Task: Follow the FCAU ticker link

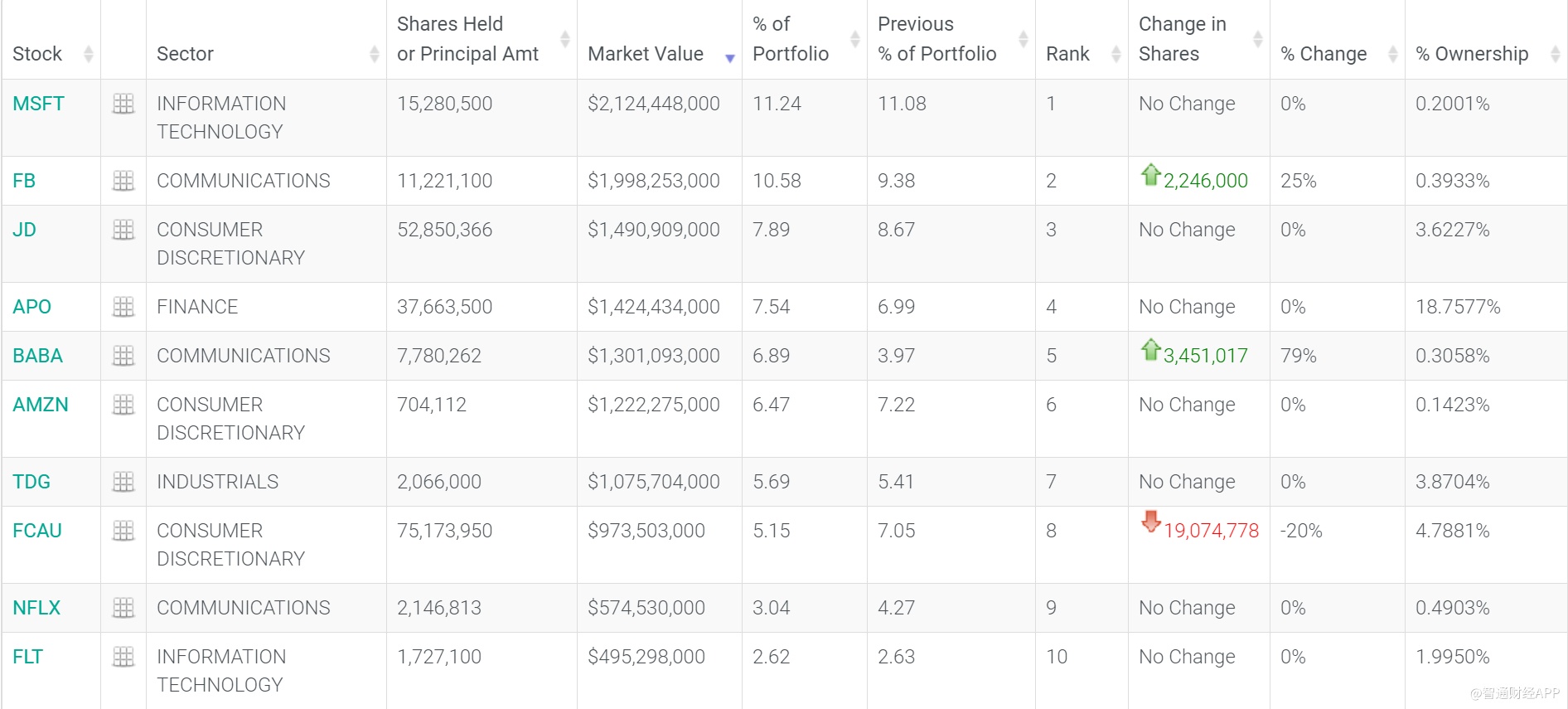Action: coord(37,531)
